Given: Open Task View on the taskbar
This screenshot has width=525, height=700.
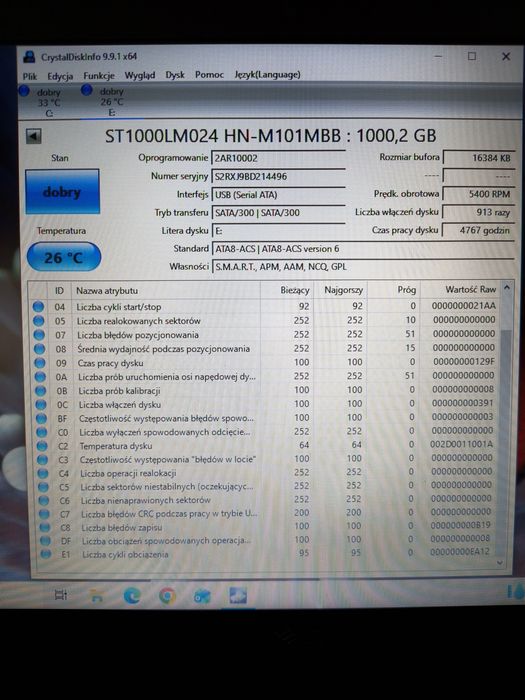Looking at the screenshot, I should 61,595.
